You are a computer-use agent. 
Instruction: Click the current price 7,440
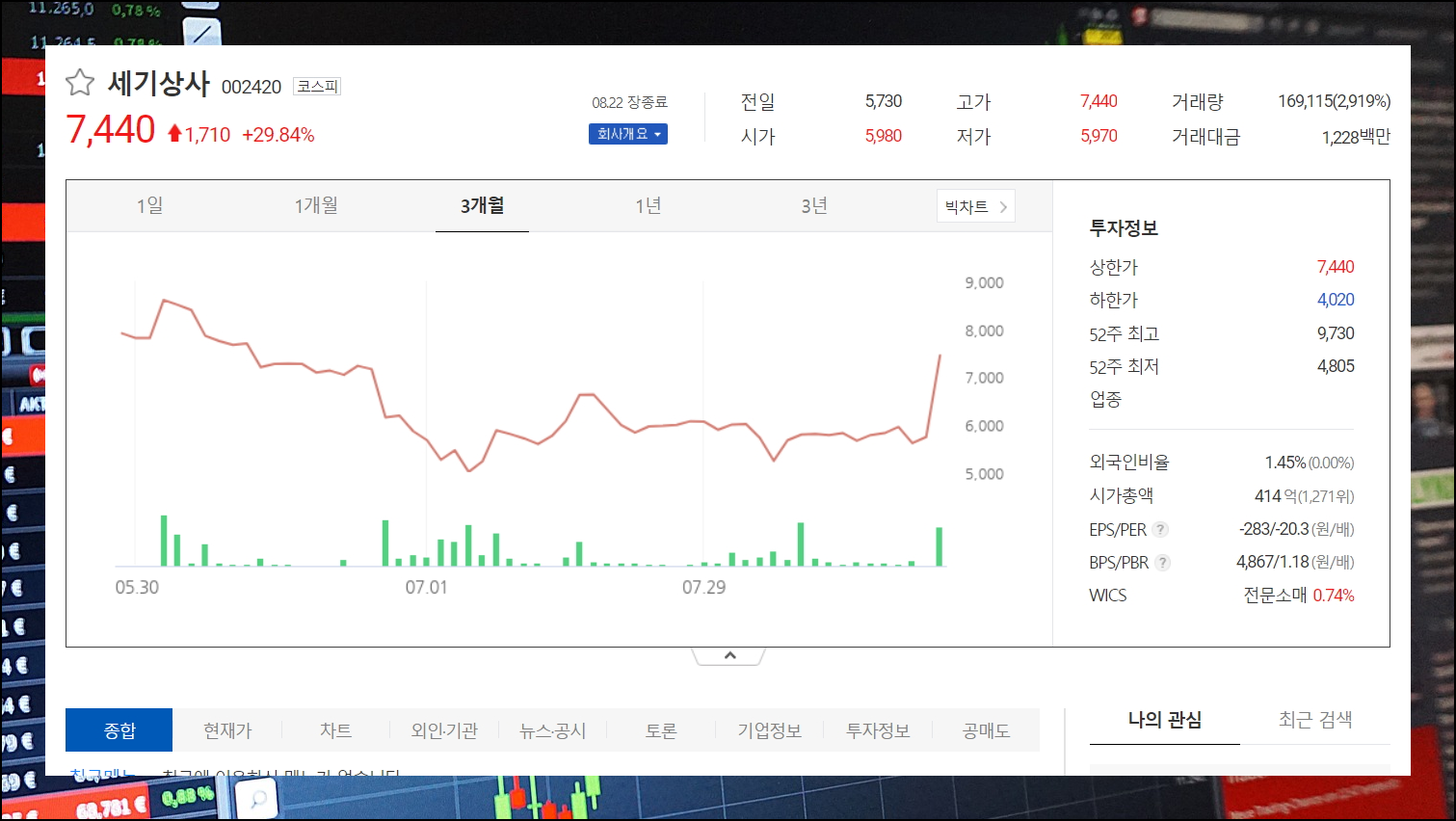tap(111, 129)
